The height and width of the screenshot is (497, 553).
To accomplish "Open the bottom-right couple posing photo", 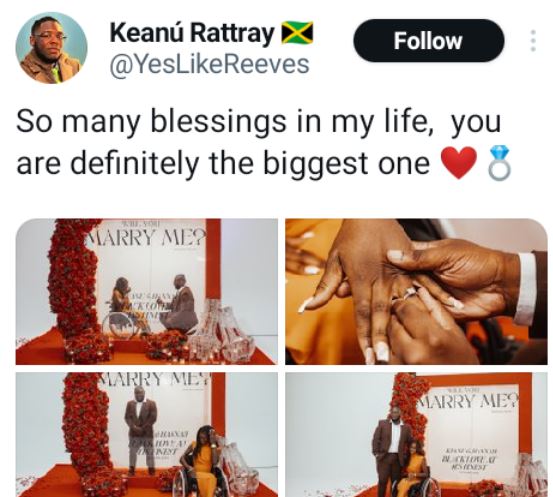I will 416,435.
